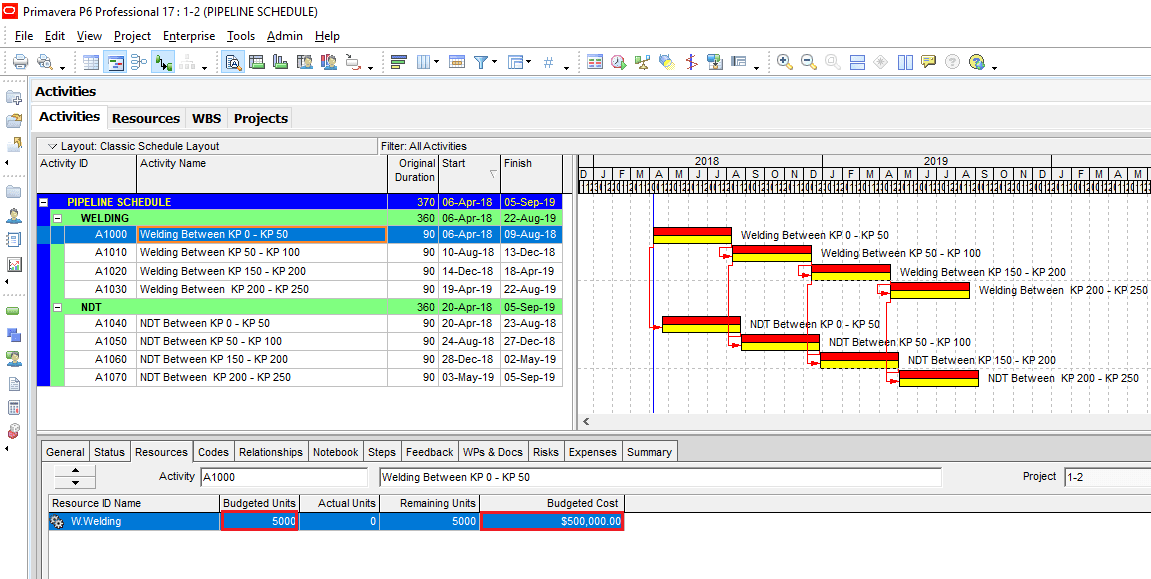
Task: Open the WPs & Docs details tab
Action: coord(493,452)
